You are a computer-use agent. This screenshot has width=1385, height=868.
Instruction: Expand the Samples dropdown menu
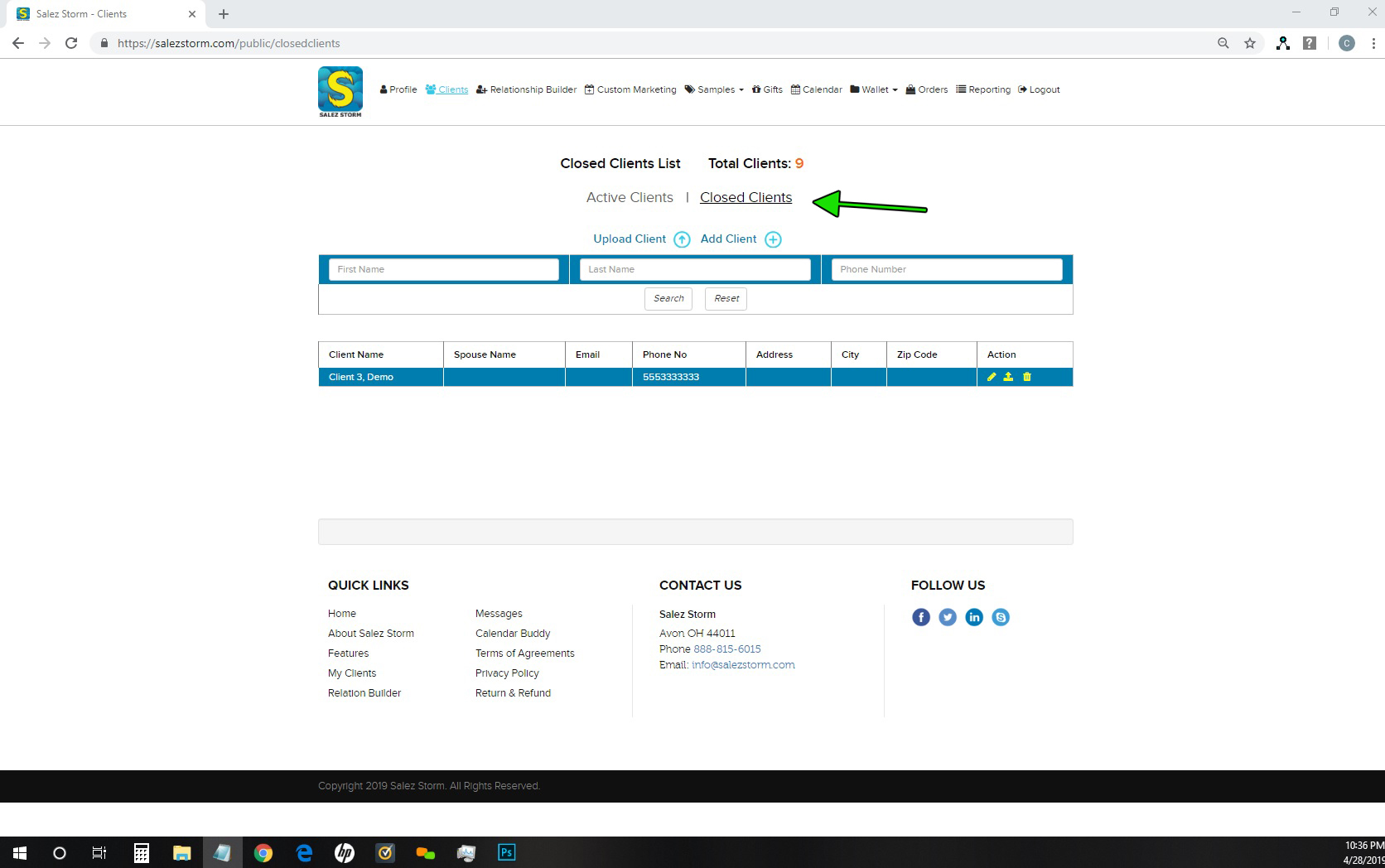[715, 89]
